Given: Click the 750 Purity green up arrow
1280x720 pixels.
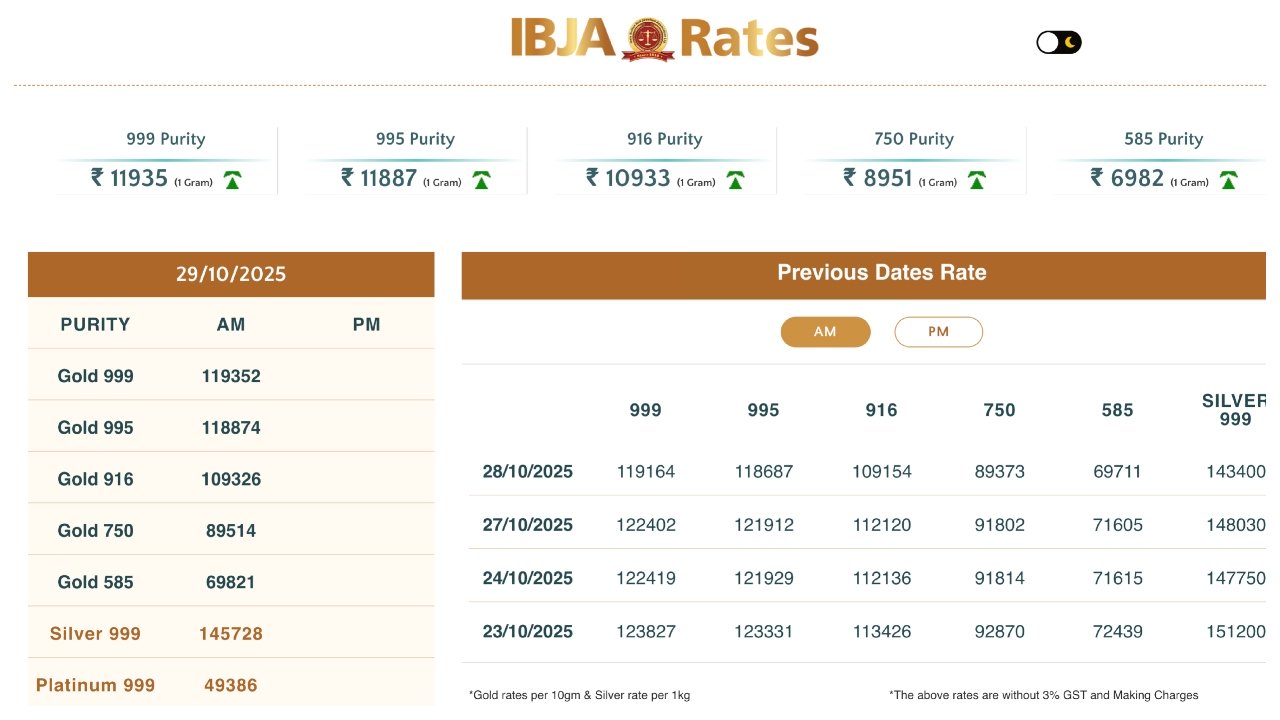Looking at the screenshot, I should click(977, 180).
